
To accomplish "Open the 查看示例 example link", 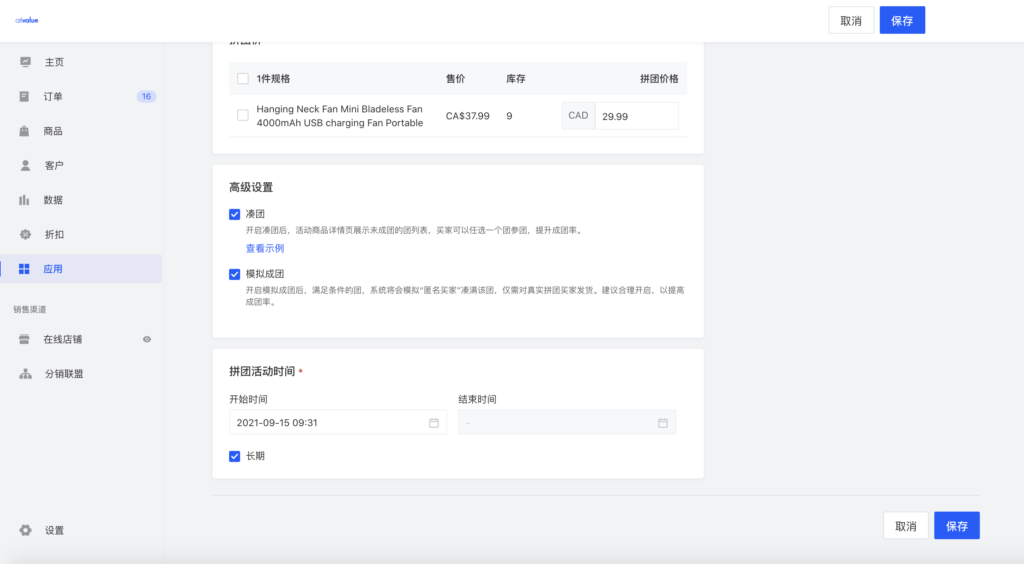I will 264,248.
